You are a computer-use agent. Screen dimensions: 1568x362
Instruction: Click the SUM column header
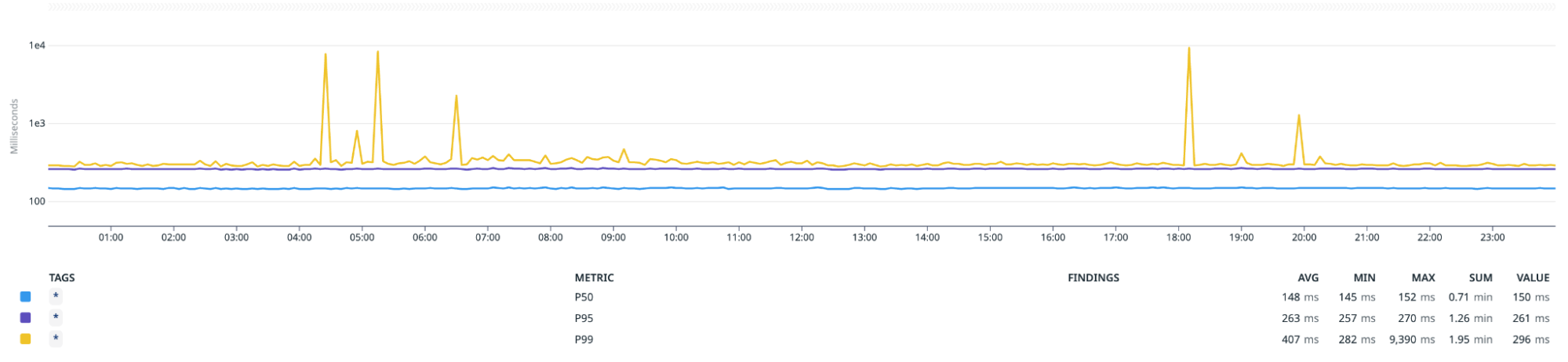point(1480,278)
